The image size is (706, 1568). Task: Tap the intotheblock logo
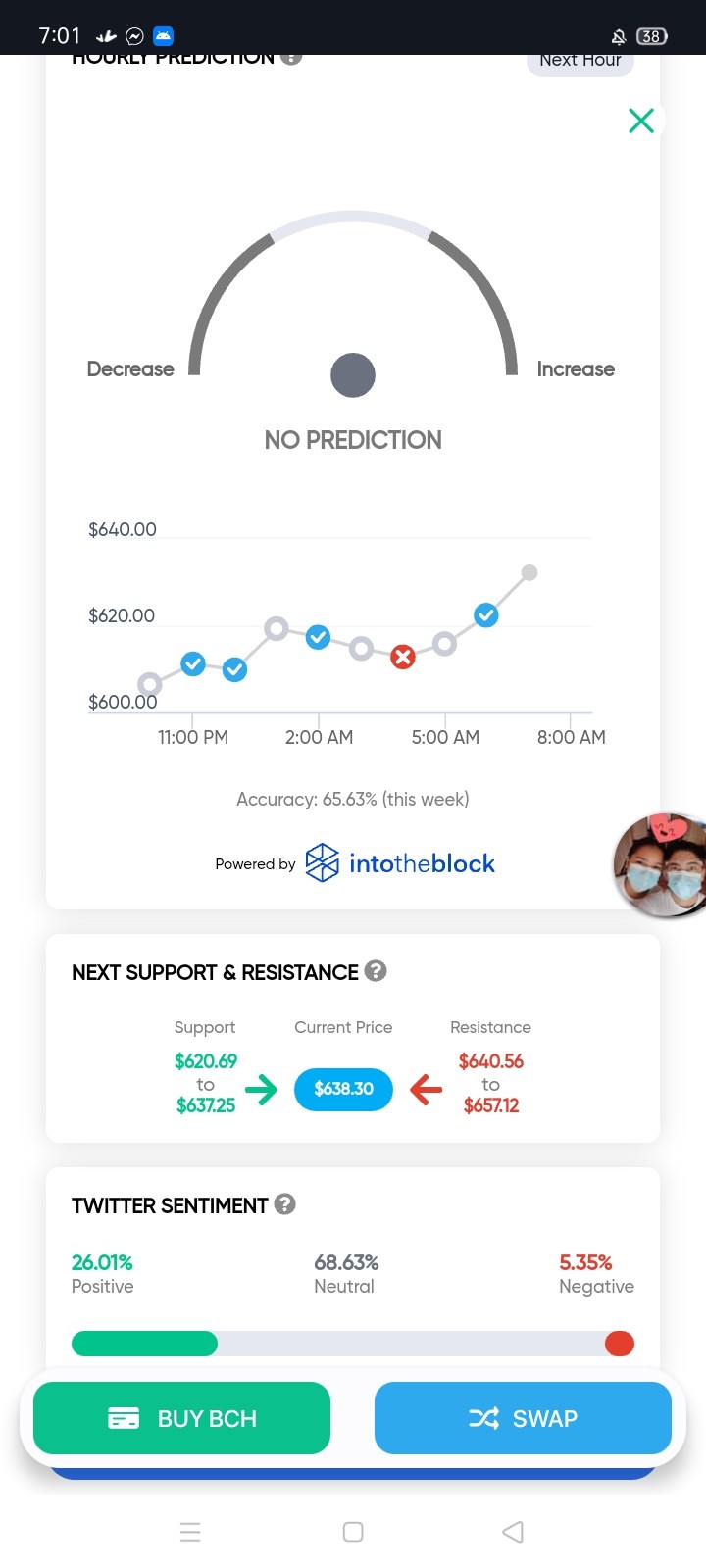(x=400, y=863)
